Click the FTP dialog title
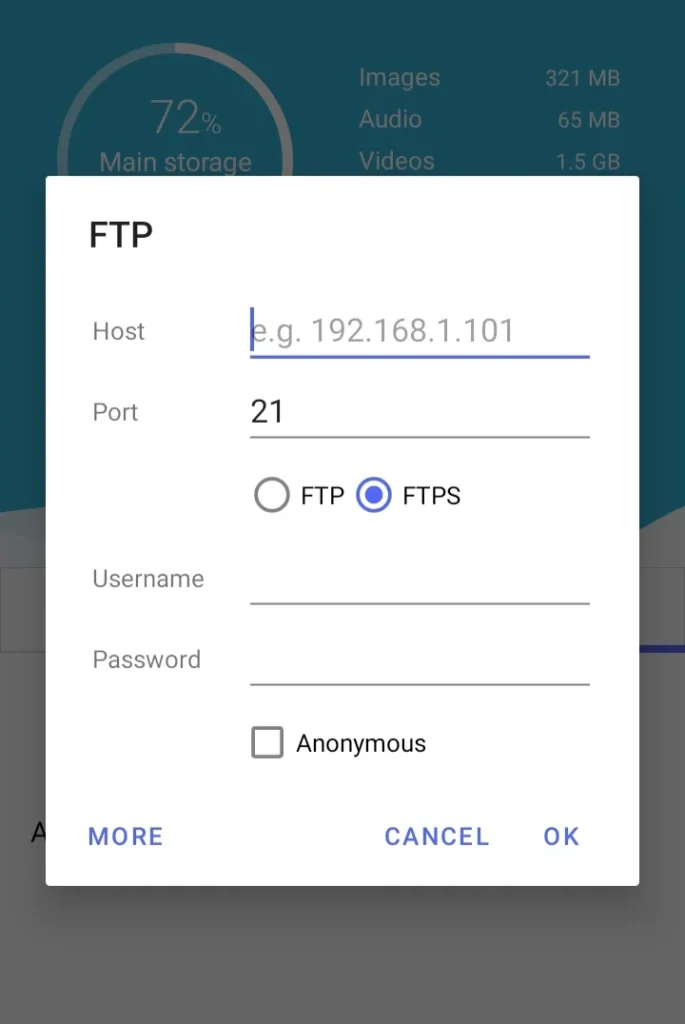This screenshot has width=685, height=1024. [120, 234]
